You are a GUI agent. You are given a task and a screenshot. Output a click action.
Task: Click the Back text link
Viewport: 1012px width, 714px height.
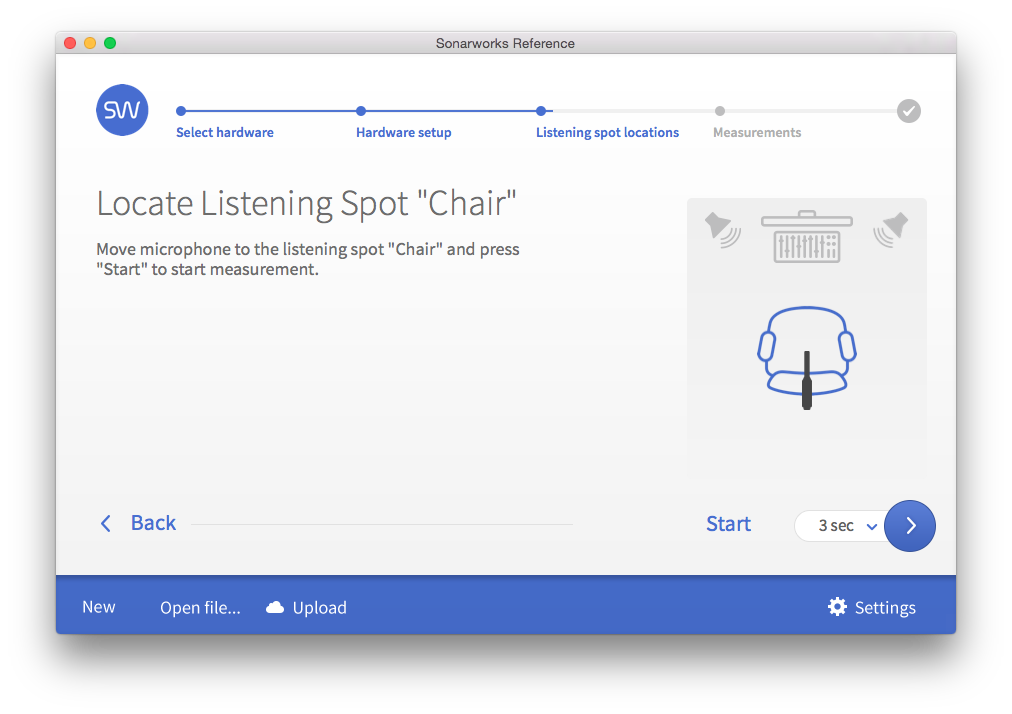point(153,523)
